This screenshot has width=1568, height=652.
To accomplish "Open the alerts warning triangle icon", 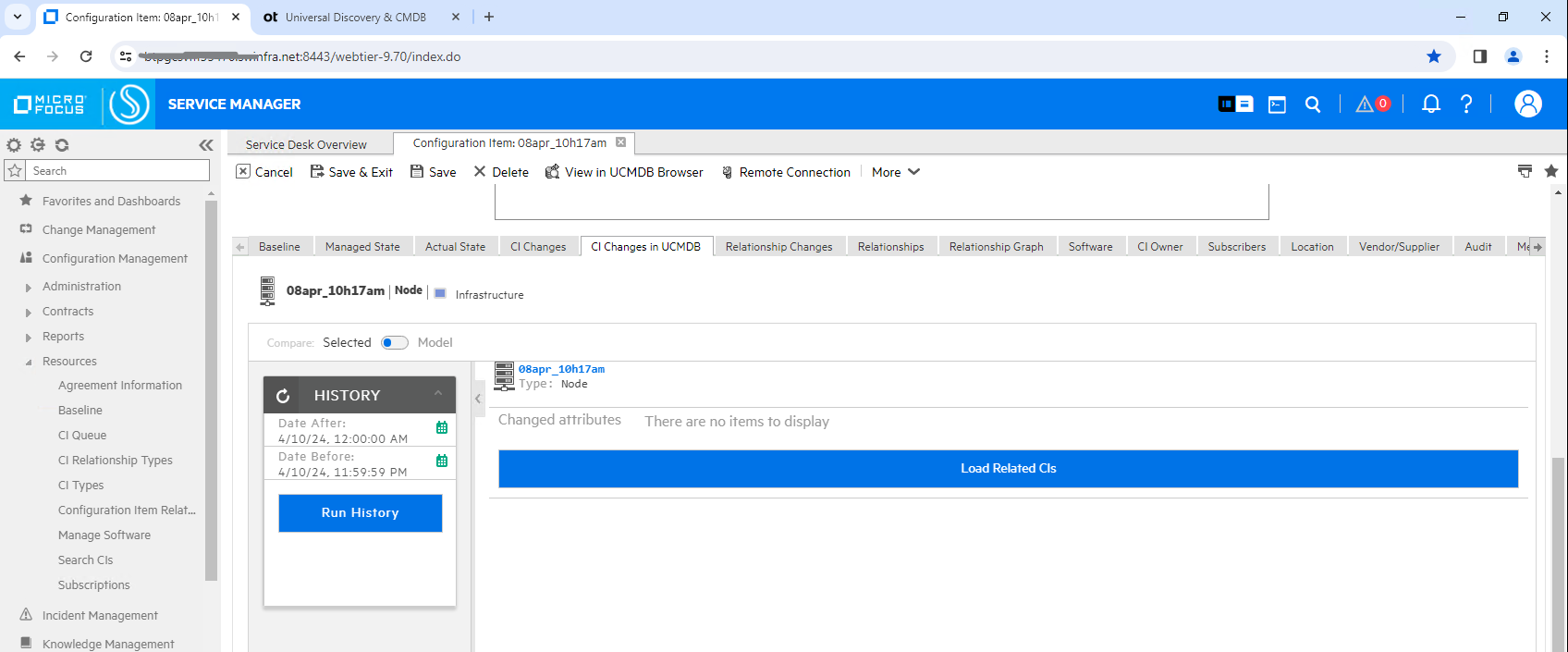I will 1365,105.
